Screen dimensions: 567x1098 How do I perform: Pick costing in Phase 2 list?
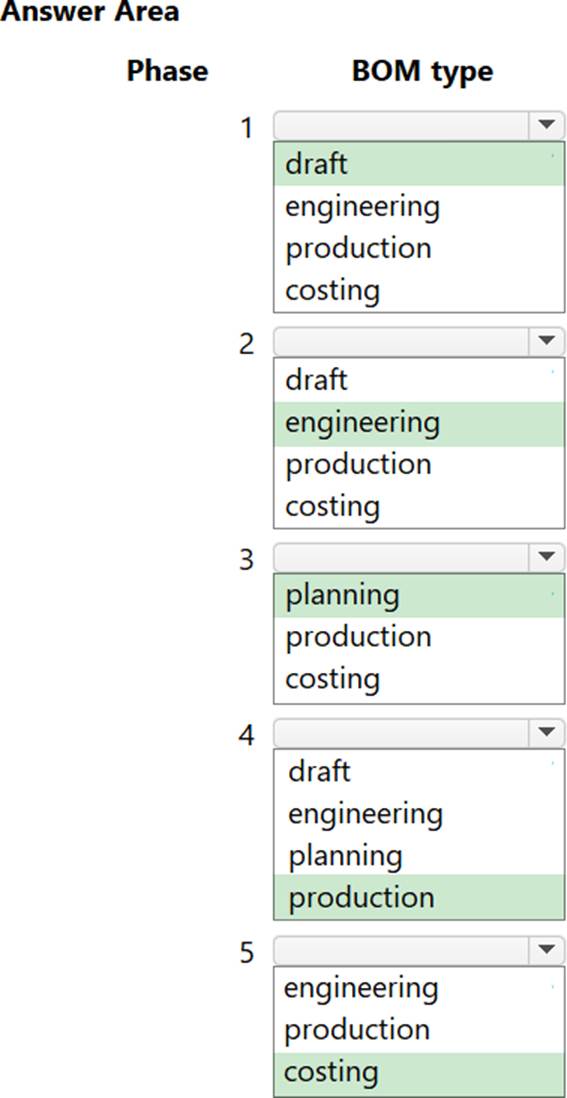point(419,506)
